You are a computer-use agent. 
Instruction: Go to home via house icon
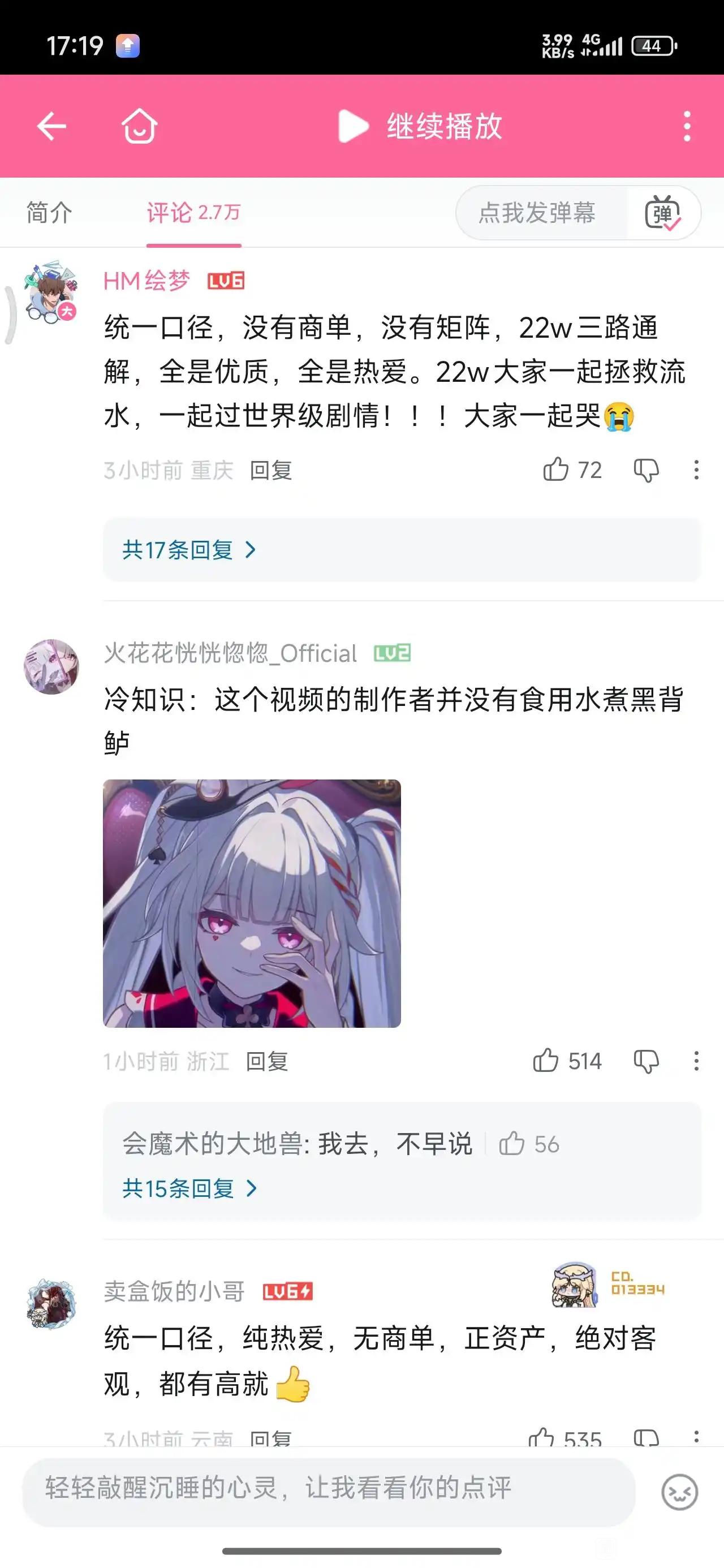click(x=140, y=126)
